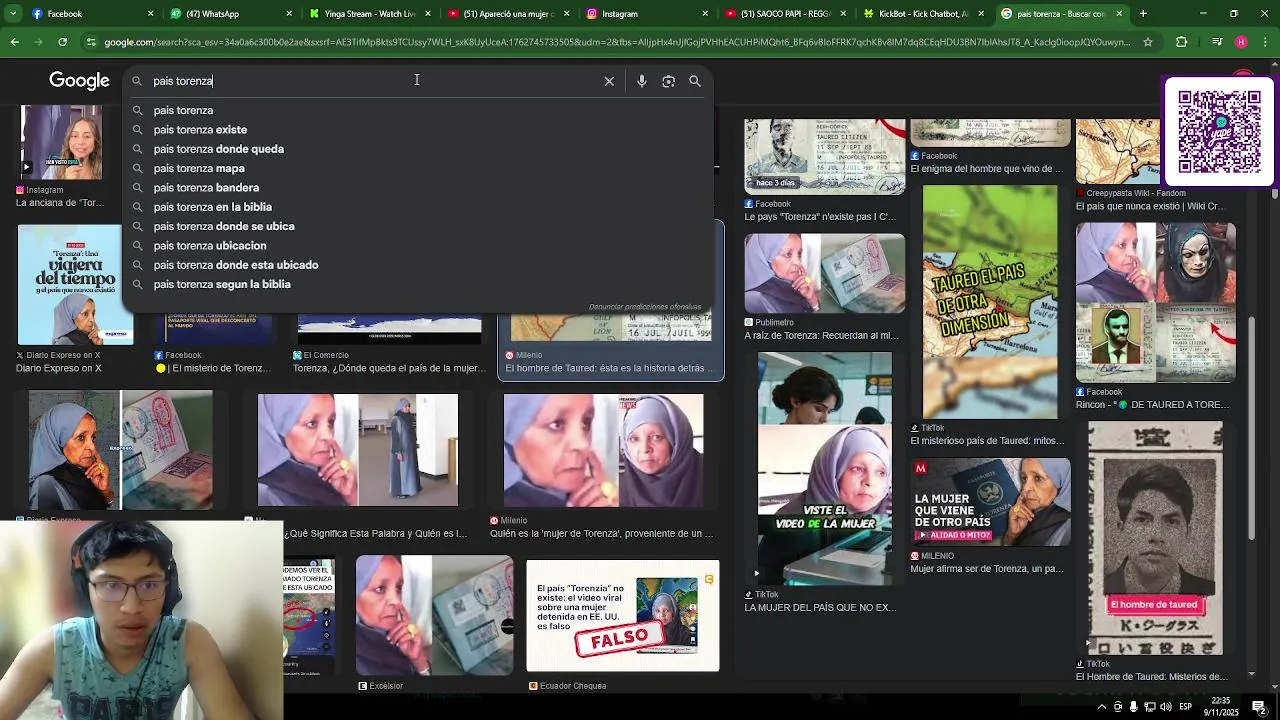Submit search with the magnifying glass
The image size is (1280, 720).
tap(695, 81)
